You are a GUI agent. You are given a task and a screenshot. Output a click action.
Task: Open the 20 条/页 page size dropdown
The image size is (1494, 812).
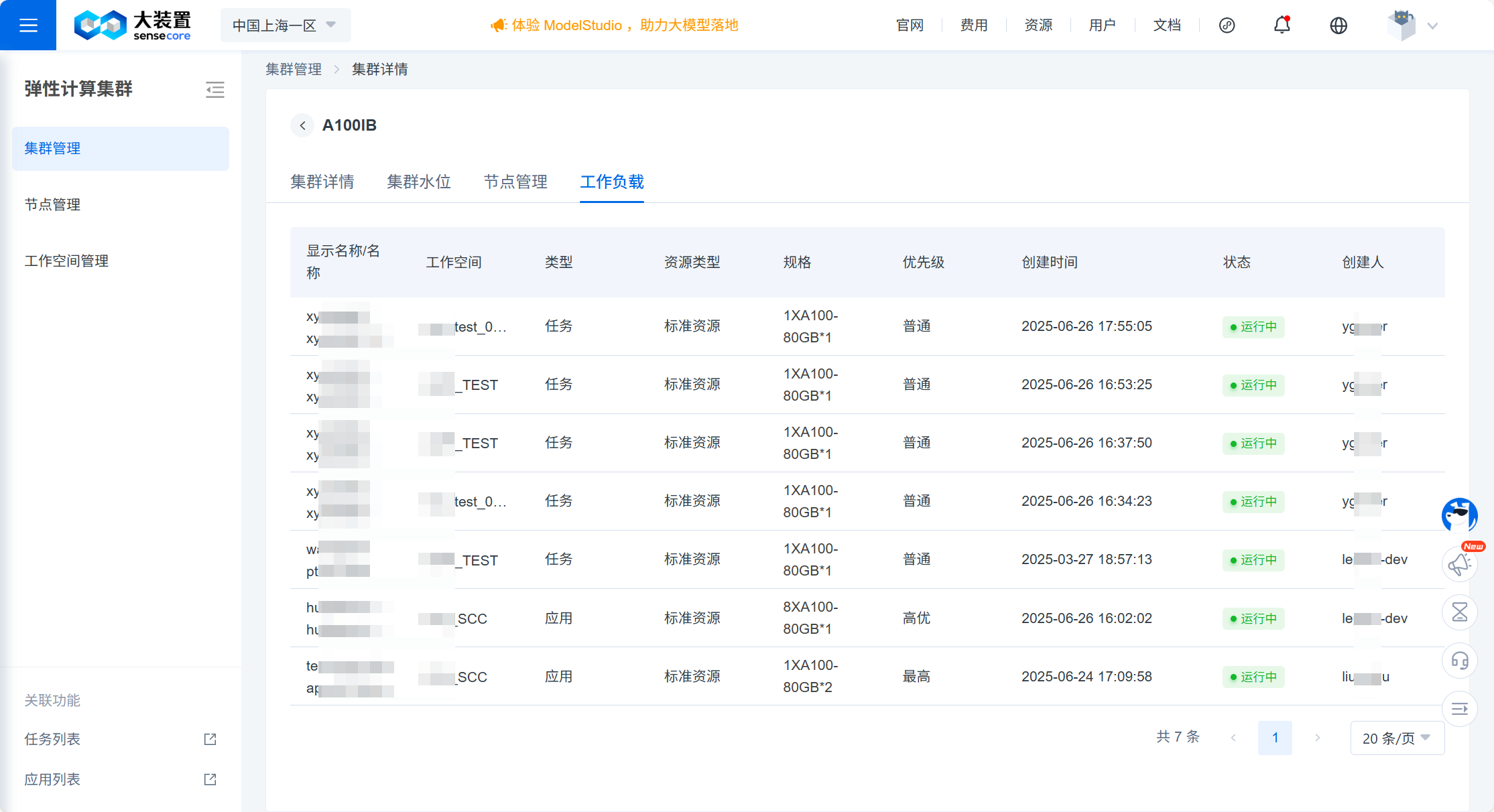[x=1397, y=738]
